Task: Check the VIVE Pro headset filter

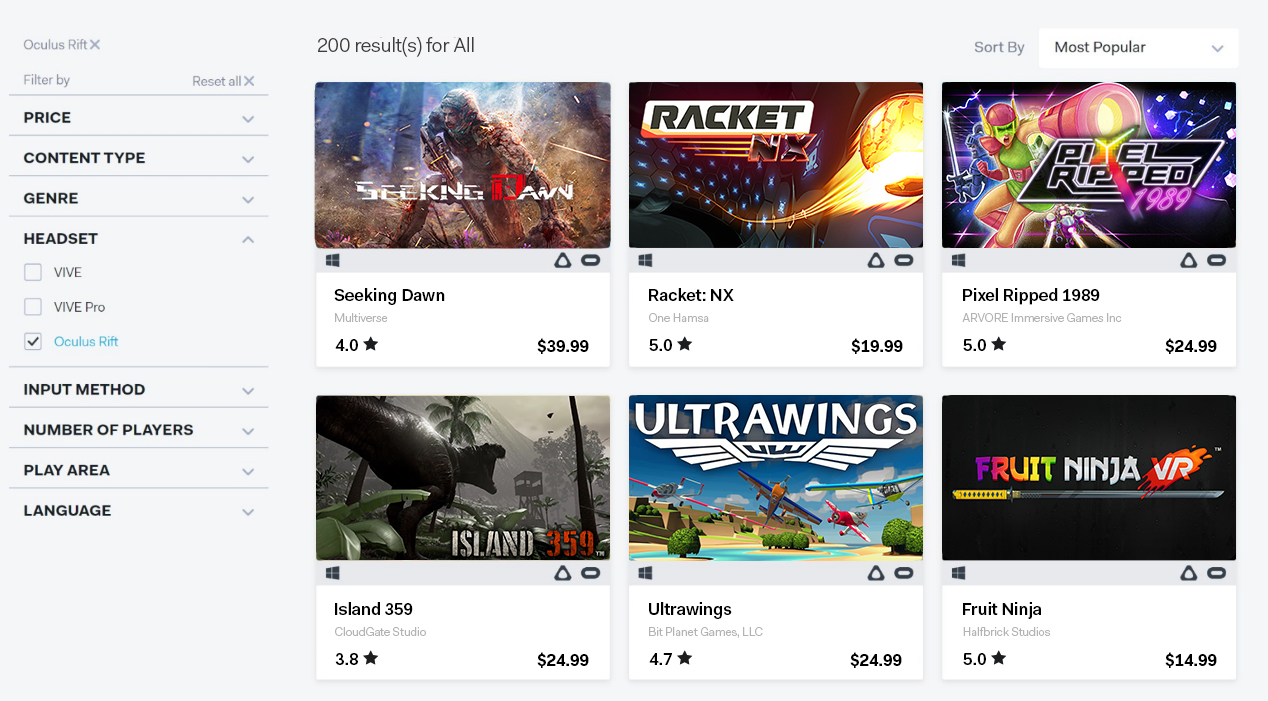Action: (x=33, y=307)
